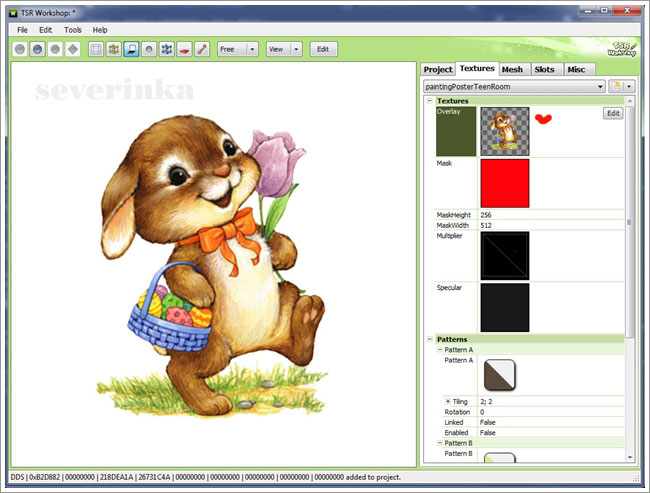Toggle the red flat plane toolbar icon
The height and width of the screenshot is (493, 650).
184,49
